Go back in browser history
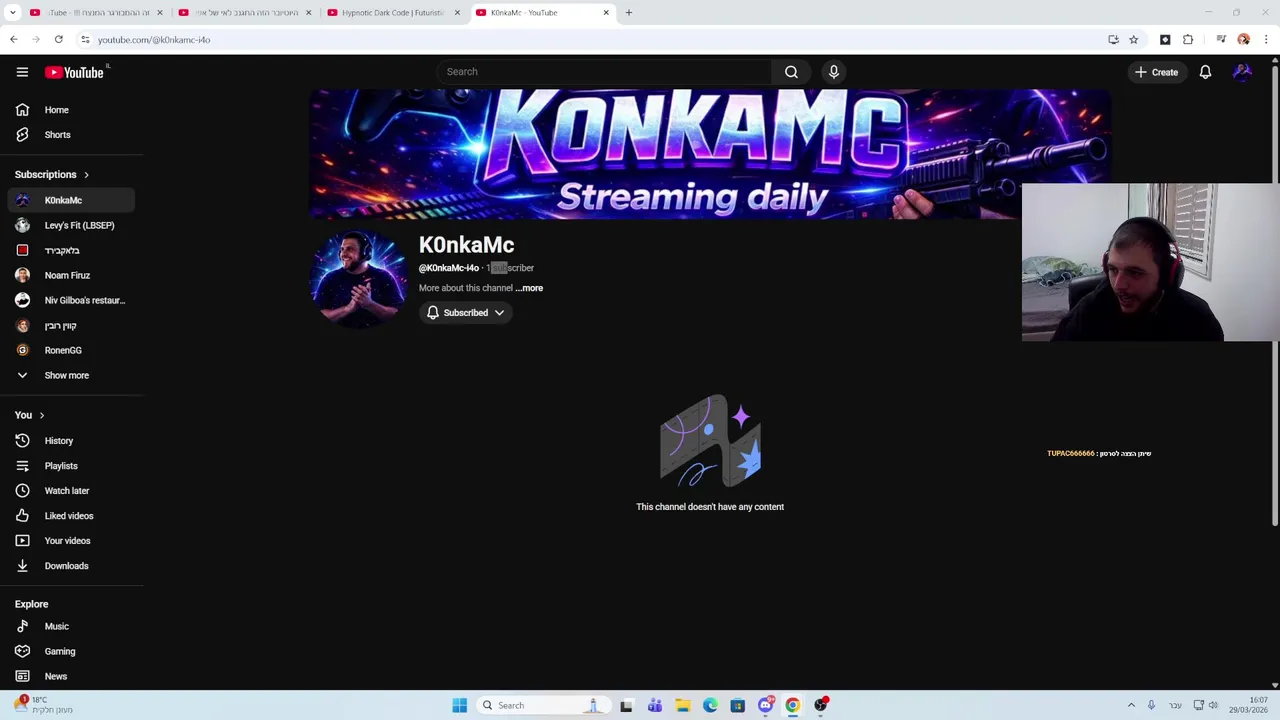 click(14, 40)
